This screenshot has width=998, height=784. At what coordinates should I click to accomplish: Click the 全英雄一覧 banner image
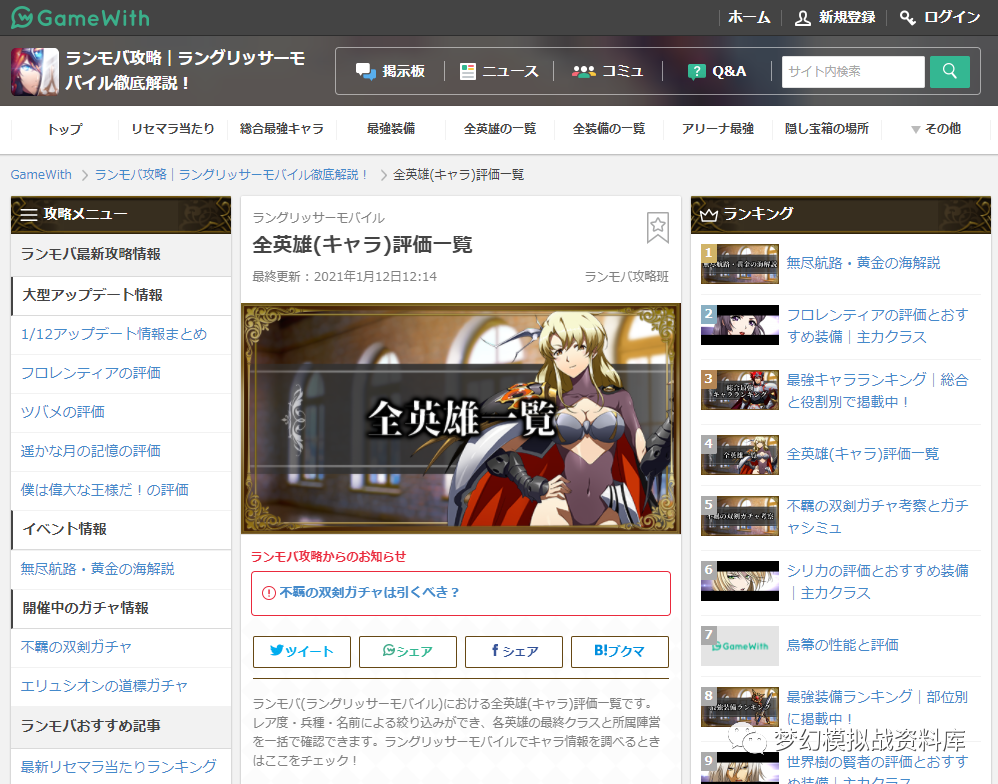[x=461, y=418]
